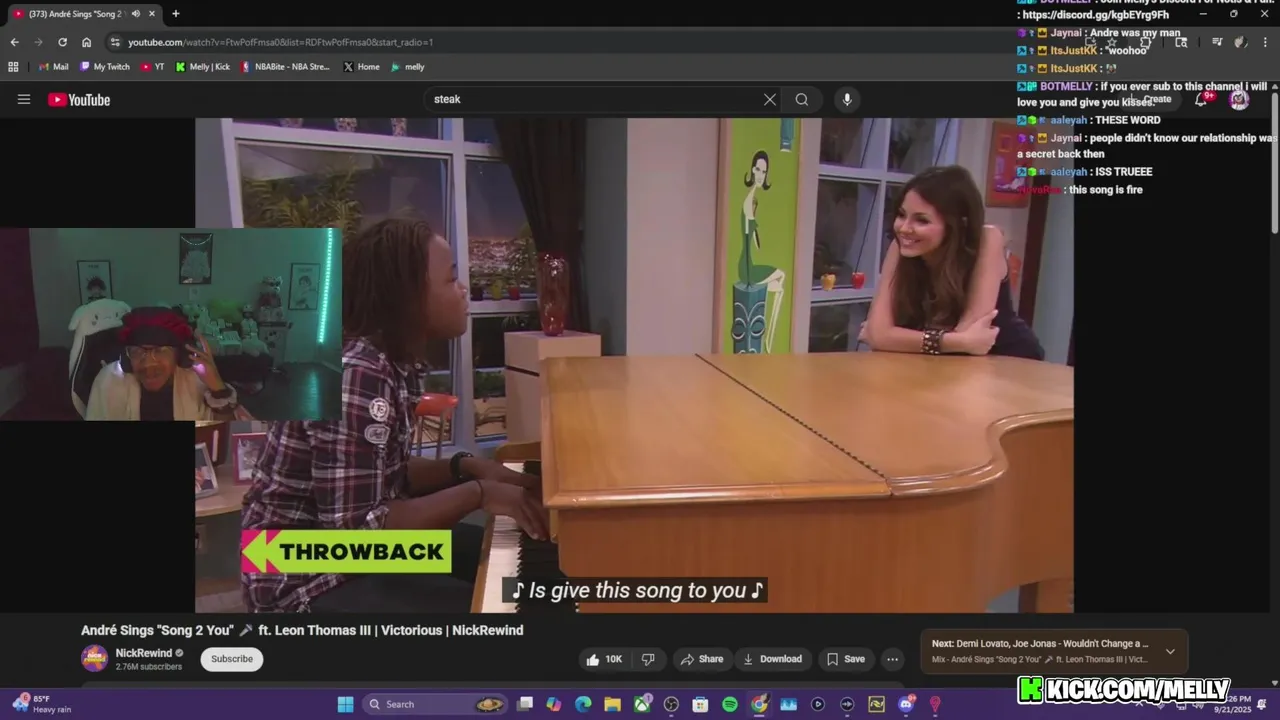Image resolution: width=1280 pixels, height=720 pixels.
Task: Clear the search box with the X
Action: click(770, 99)
